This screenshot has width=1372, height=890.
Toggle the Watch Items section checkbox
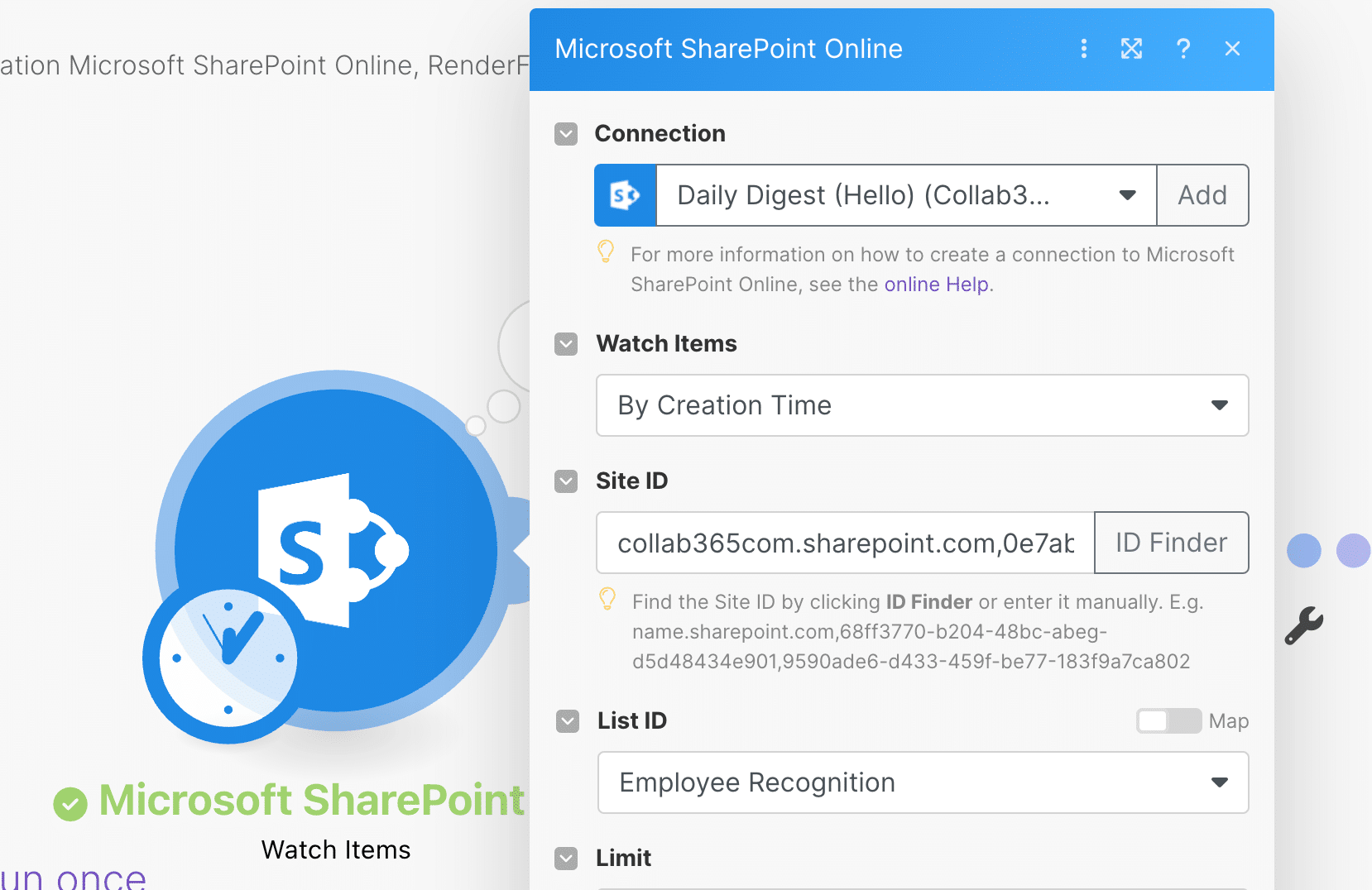click(x=566, y=343)
